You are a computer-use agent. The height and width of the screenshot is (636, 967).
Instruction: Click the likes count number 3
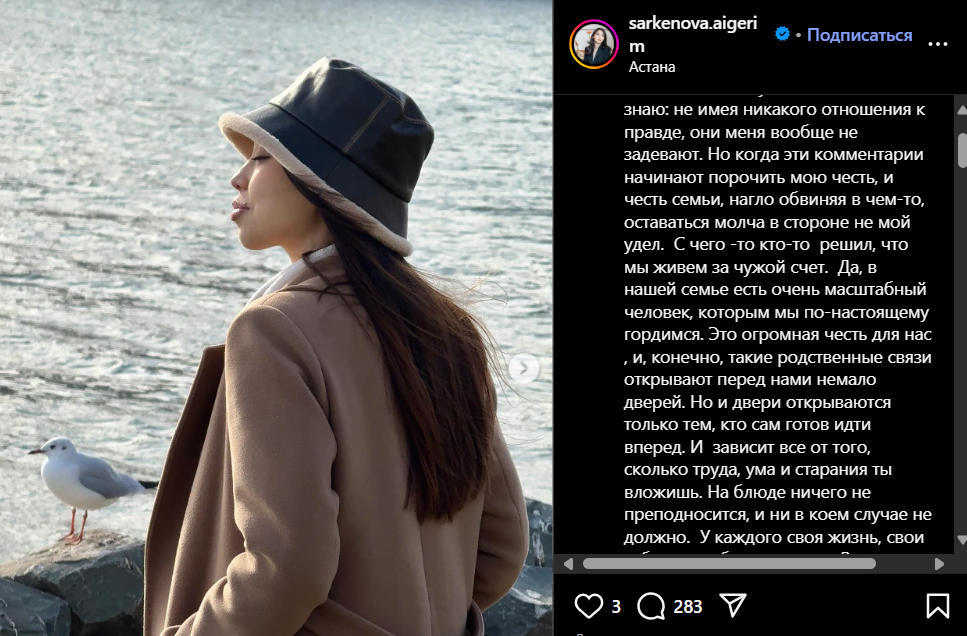[615, 607]
